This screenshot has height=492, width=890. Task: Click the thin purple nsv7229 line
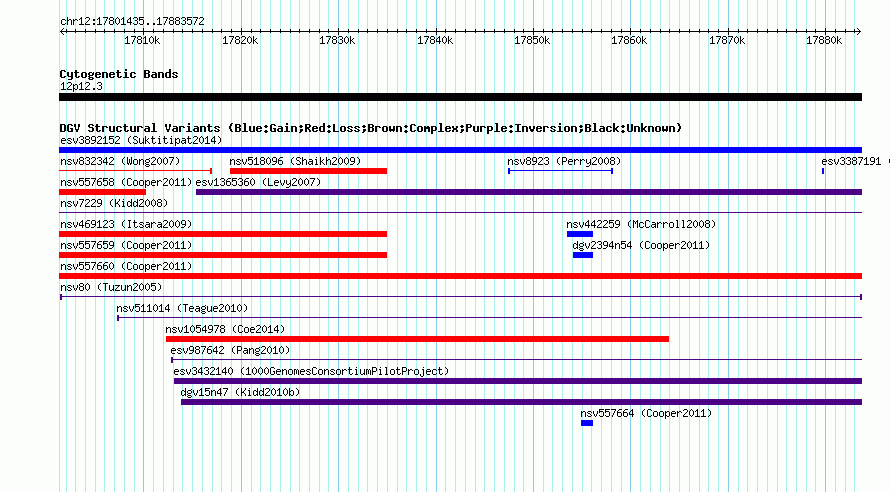(x=460, y=213)
